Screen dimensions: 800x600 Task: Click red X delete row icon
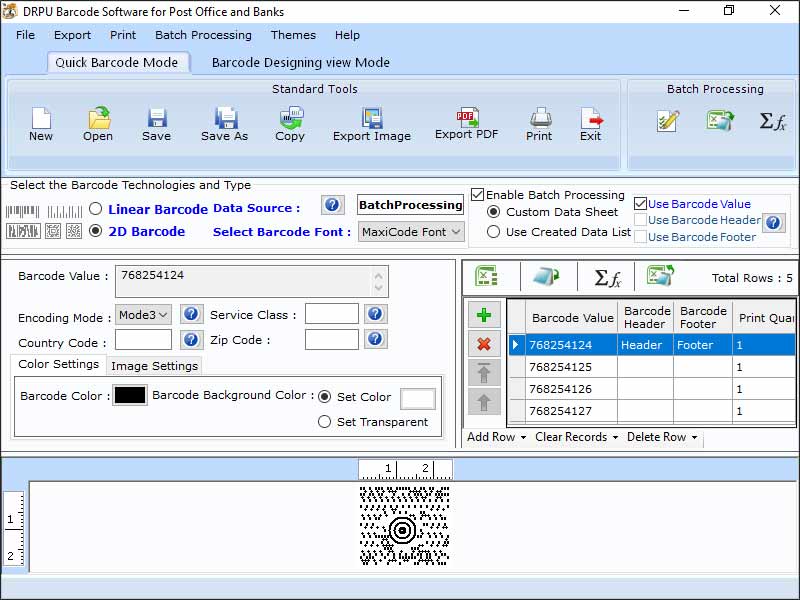(484, 344)
